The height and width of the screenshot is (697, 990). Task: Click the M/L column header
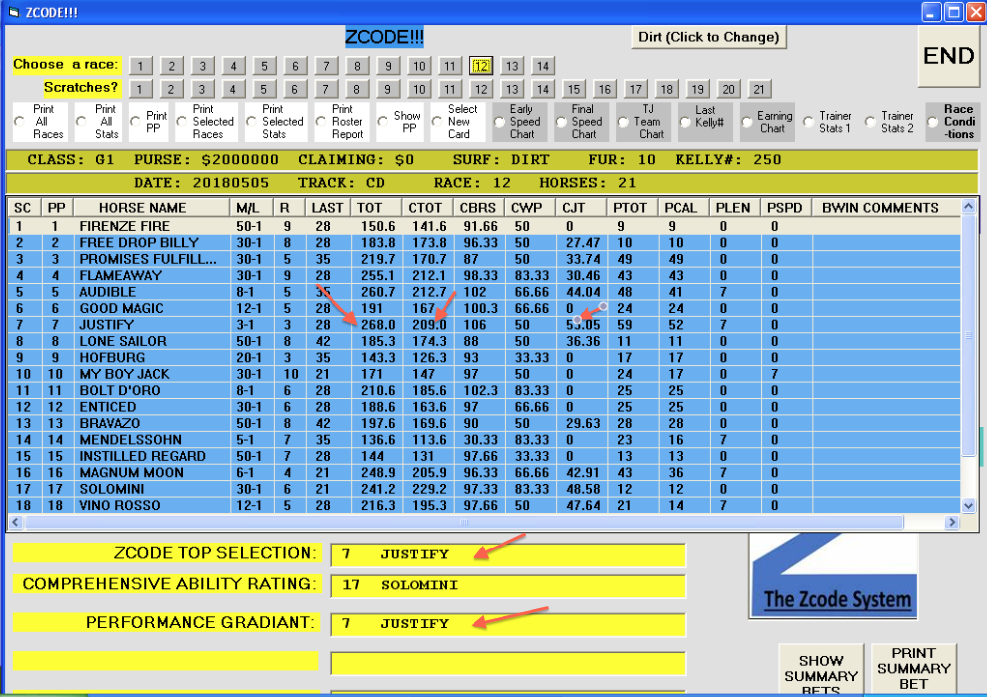tap(251, 208)
